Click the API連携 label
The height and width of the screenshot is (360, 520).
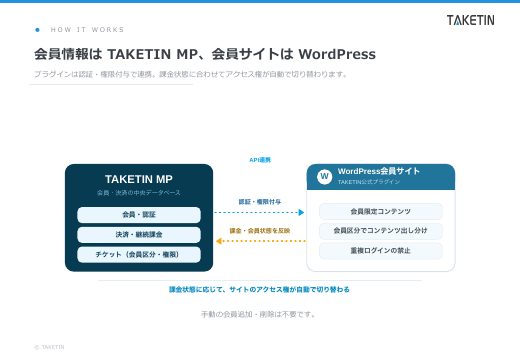(260, 160)
